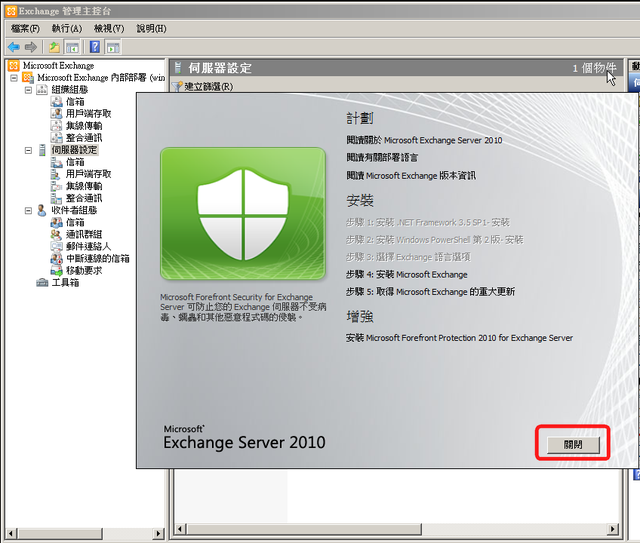640x543 pixels.
Task: Open the 說明(H) menu
Action: point(151,29)
